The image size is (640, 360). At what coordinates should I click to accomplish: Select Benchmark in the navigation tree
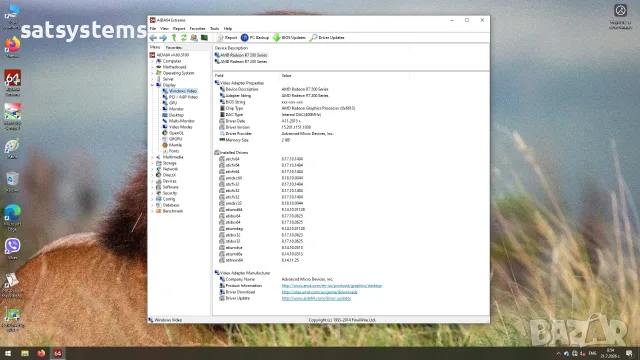[173, 211]
